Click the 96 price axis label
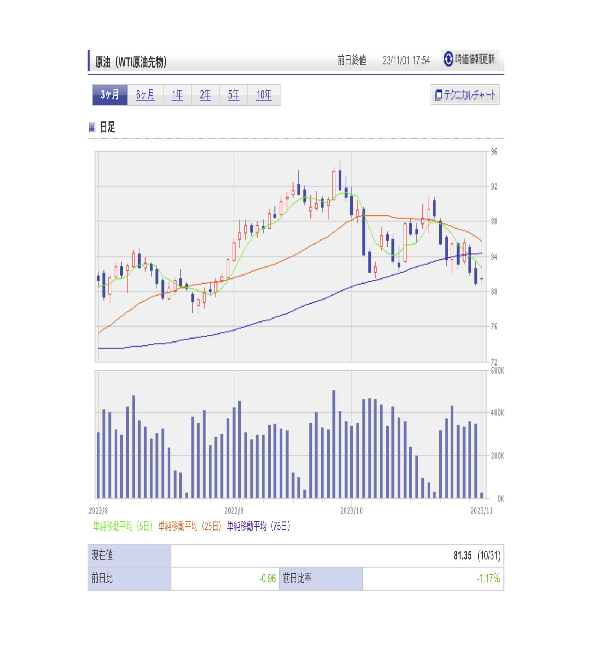 click(x=494, y=152)
